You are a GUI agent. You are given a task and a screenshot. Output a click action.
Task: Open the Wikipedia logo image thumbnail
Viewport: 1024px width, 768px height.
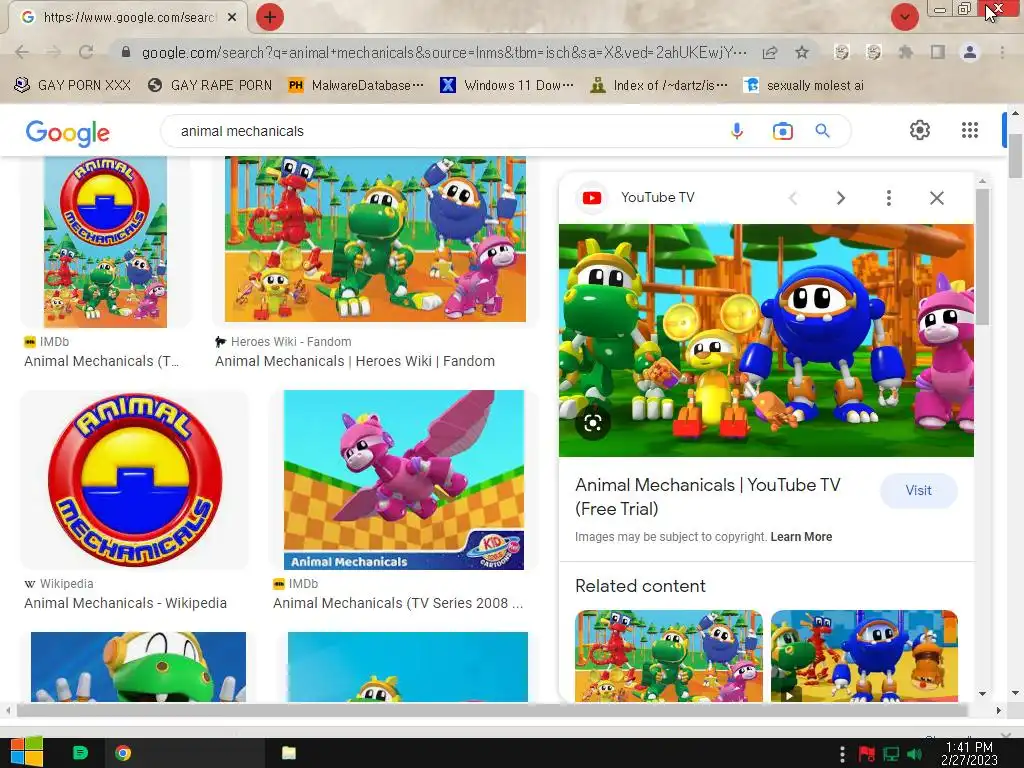point(135,480)
